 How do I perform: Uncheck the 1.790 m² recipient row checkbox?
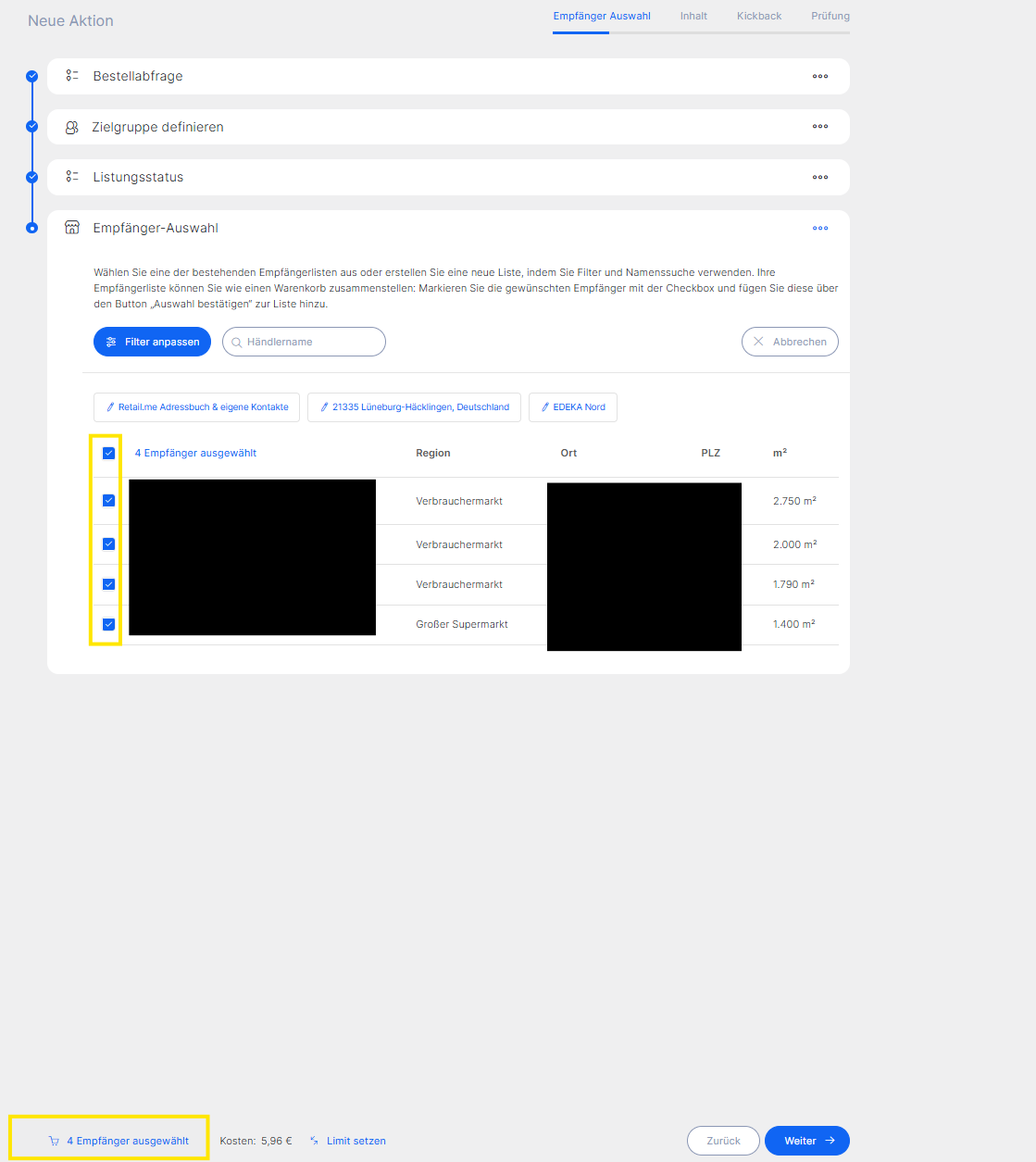(x=108, y=584)
